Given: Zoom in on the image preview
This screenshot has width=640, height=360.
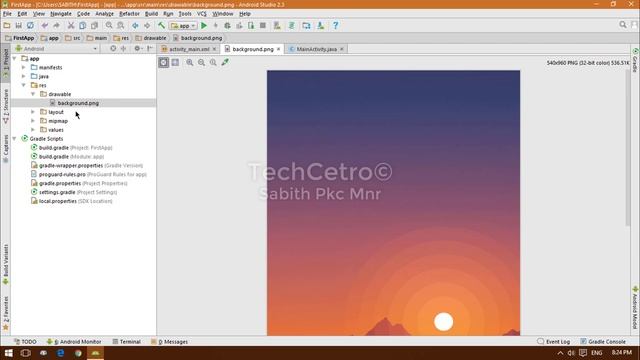Looking at the screenshot, I should pos(190,62).
